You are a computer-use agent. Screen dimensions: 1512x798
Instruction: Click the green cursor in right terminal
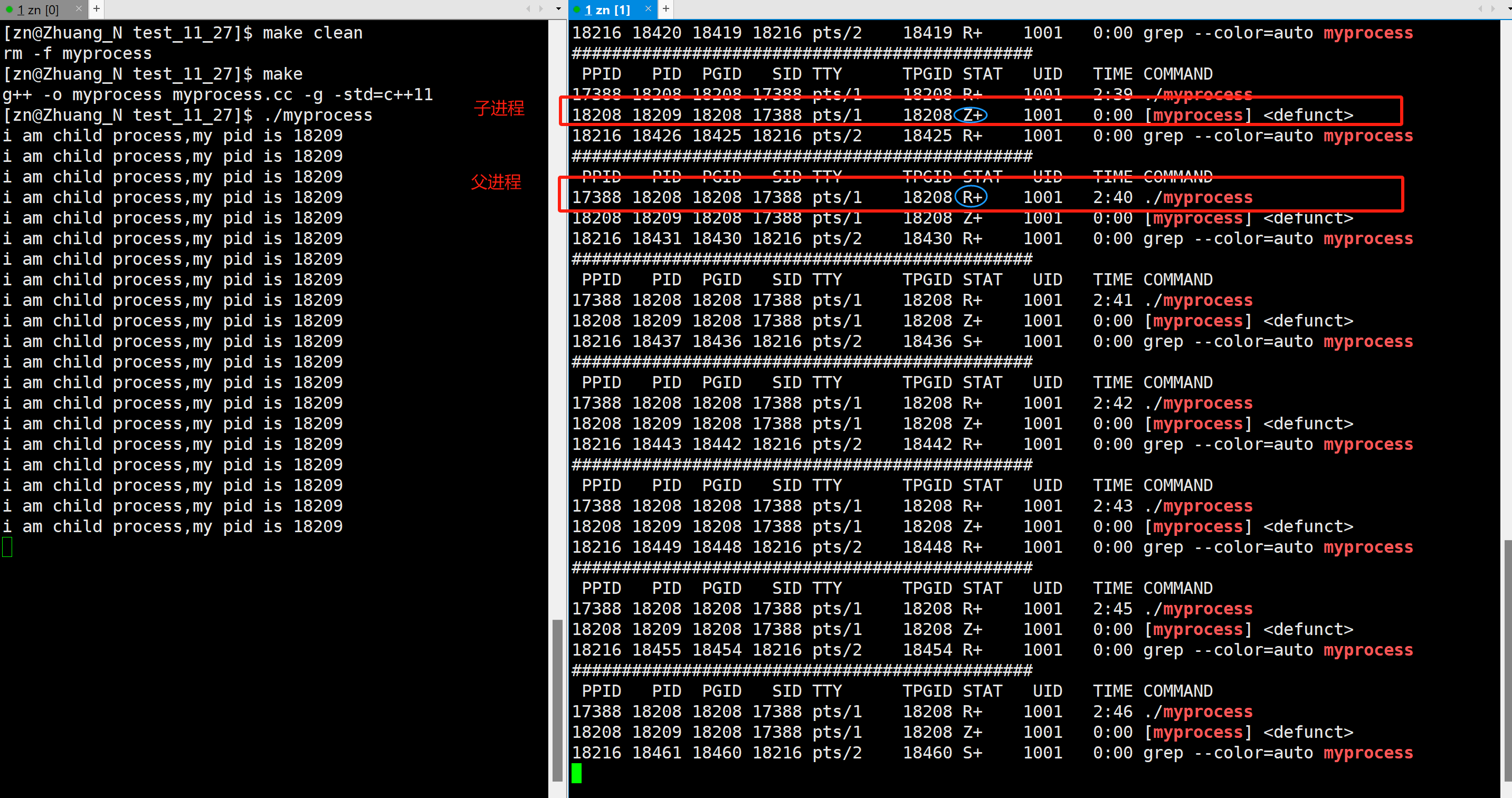click(576, 773)
